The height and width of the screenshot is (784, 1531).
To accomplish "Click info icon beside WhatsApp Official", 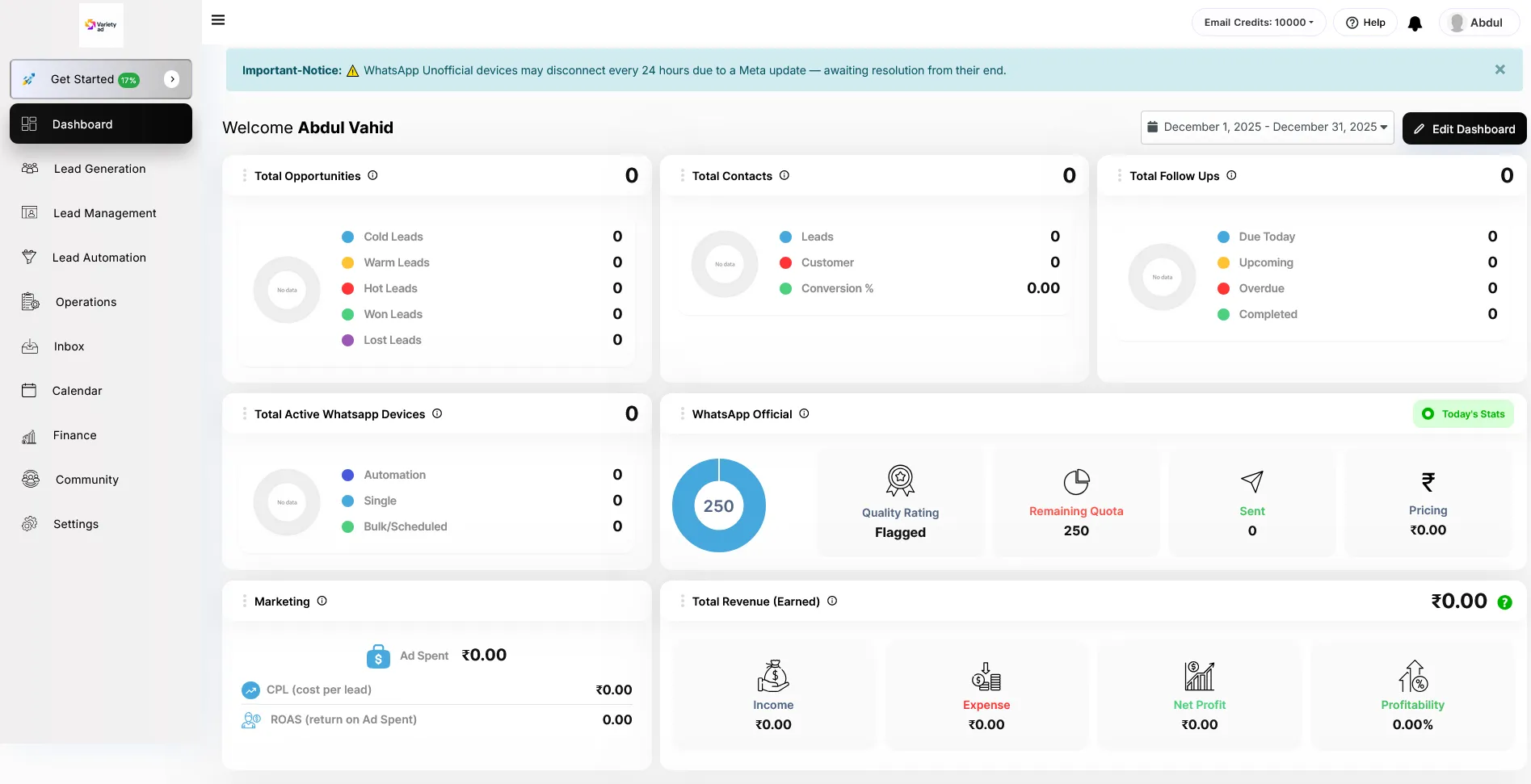I will point(804,413).
